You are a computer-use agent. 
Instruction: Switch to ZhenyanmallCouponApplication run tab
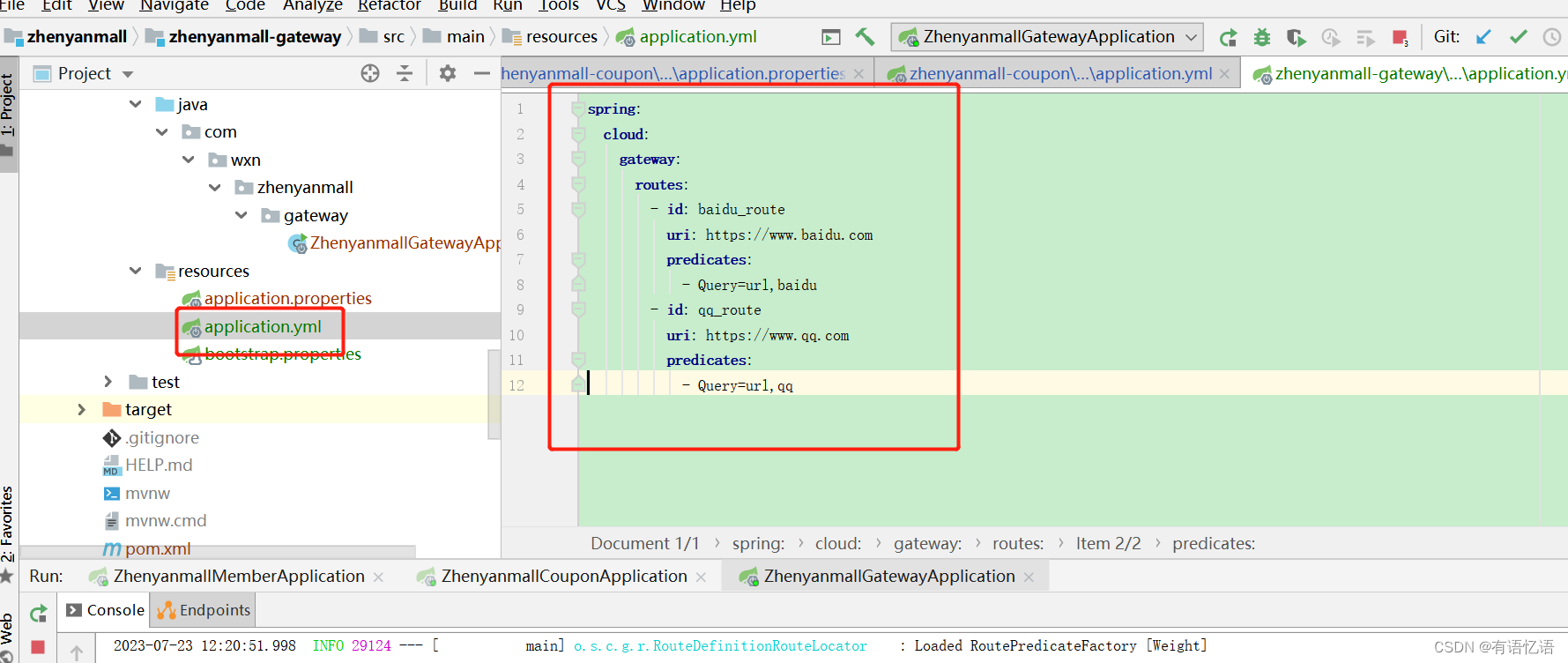(x=564, y=577)
